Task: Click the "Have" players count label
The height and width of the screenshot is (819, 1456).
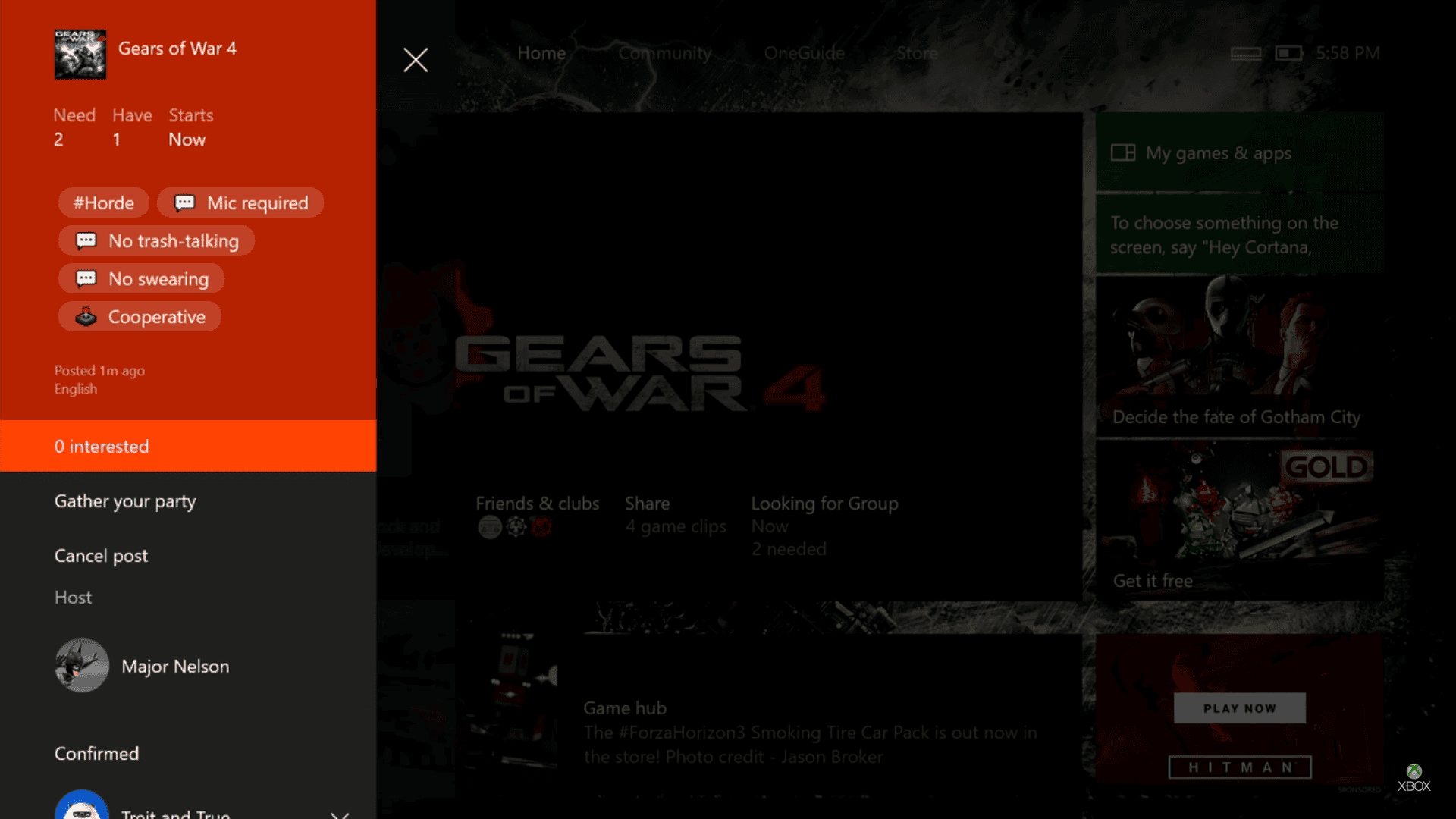Action: coord(132,115)
